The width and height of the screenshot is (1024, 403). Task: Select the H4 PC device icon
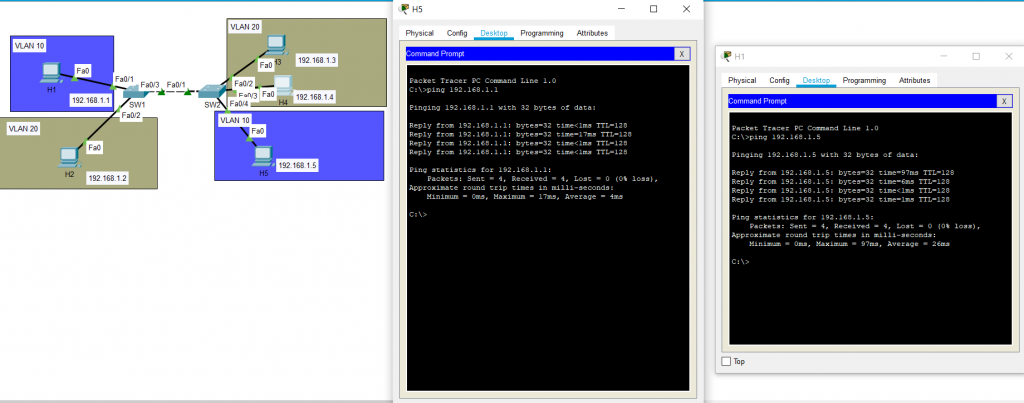284,87
